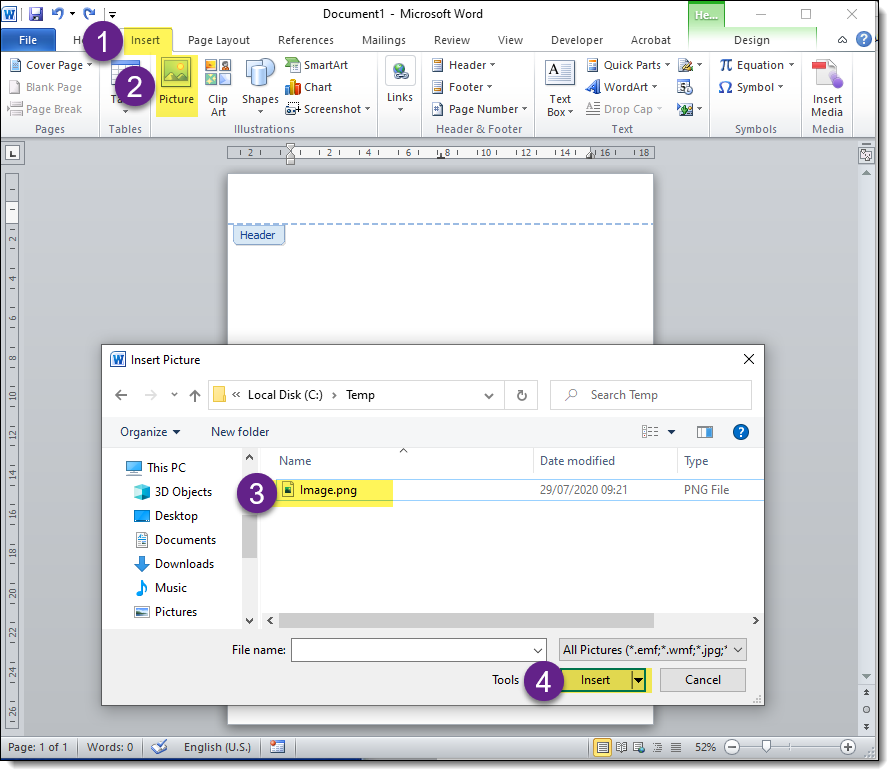Toggle the ruler button above the scrollbar
894x776 pixels.
tap(866, 155)
